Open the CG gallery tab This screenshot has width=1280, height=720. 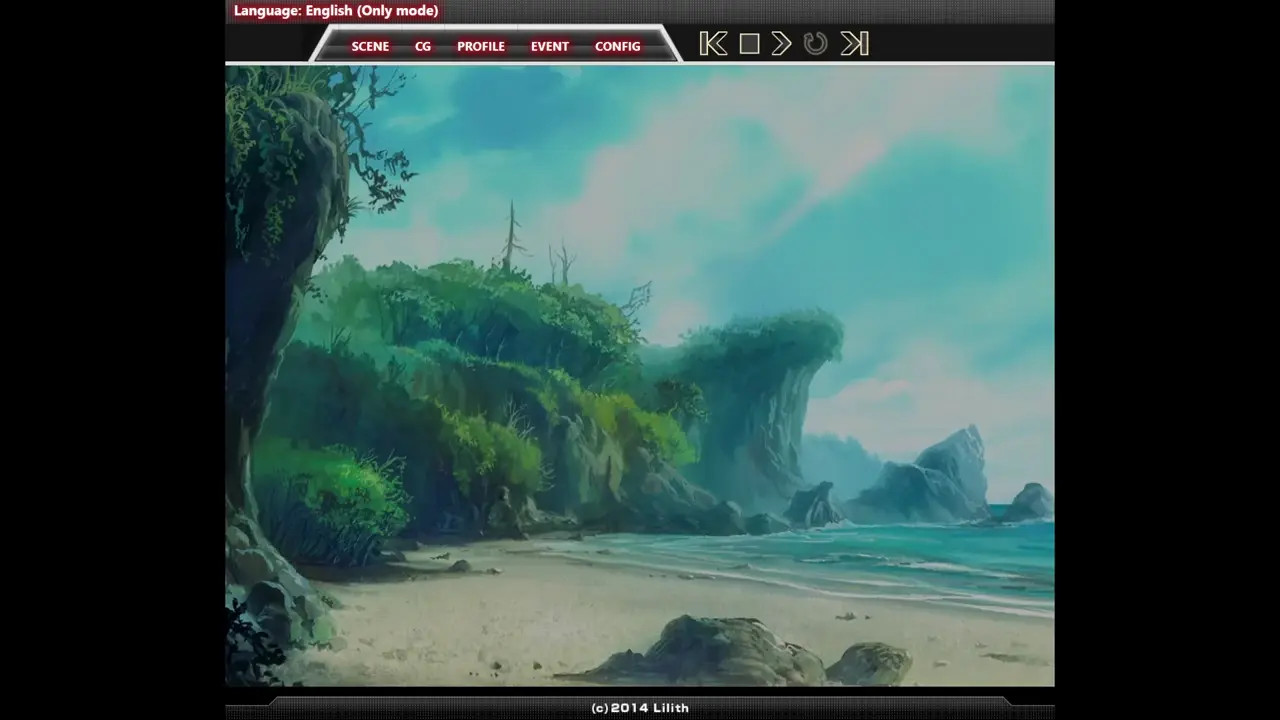click(x=423, y=46)
